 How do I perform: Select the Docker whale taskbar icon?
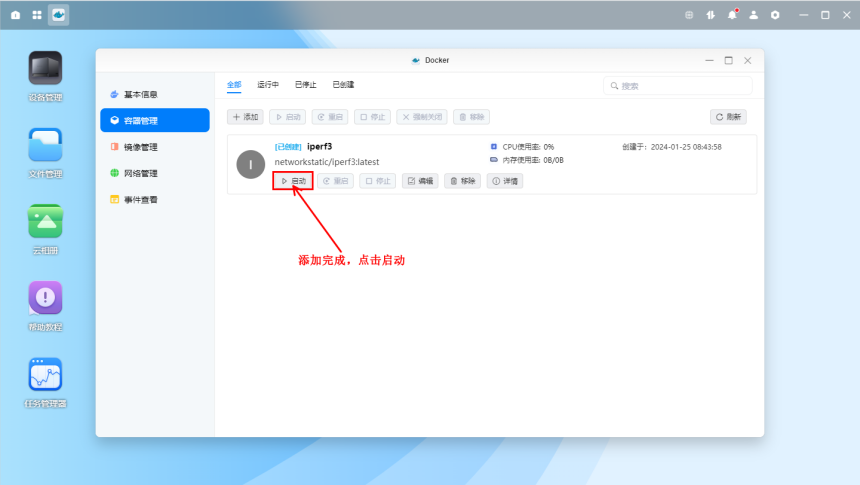pyautogui.click(x=59, y=15)
